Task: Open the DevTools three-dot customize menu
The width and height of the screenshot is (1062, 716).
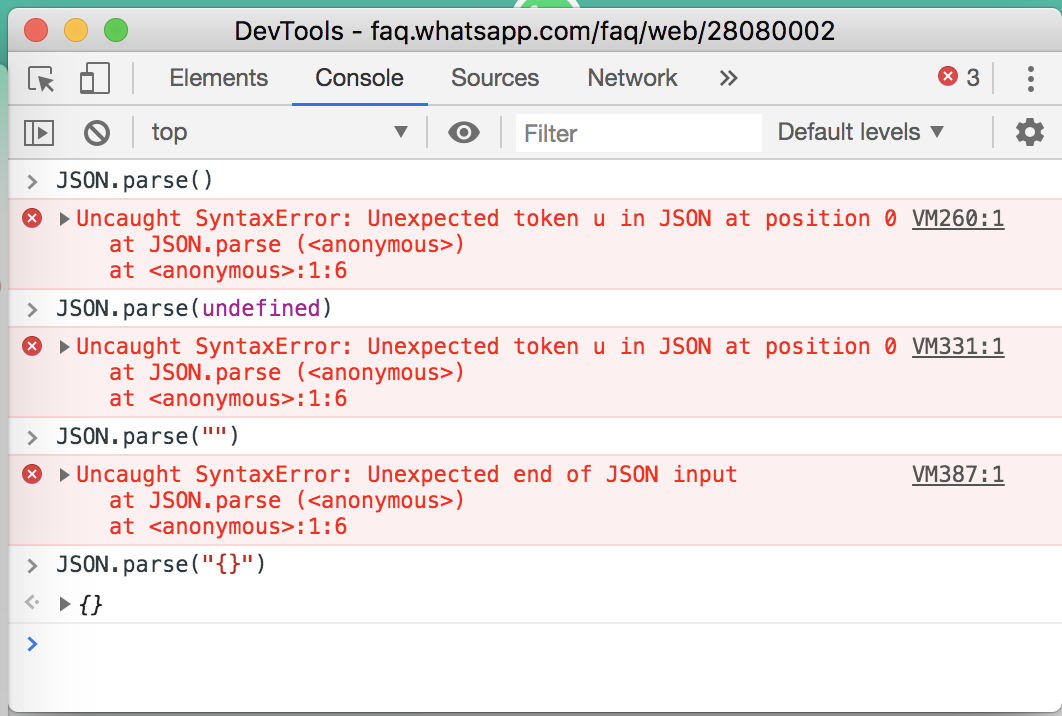Action: [1030, 79]
